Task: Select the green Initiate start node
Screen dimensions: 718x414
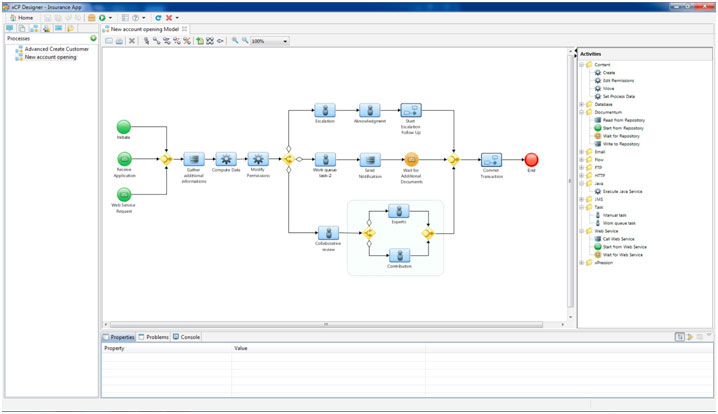Action: click(x=124, y=127)
